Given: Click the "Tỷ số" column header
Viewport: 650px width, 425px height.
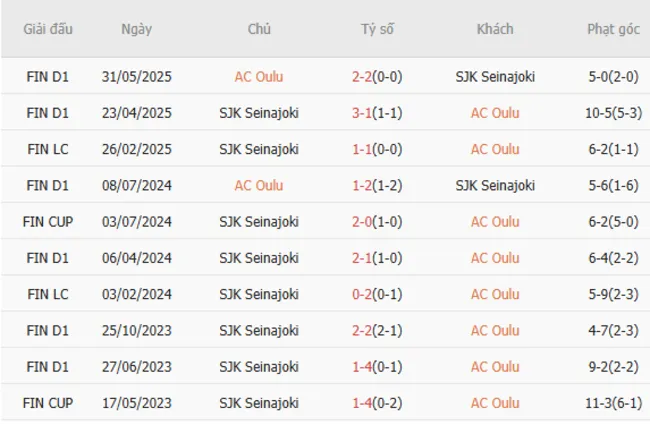Looking at the screenshot, I should 377,29.
